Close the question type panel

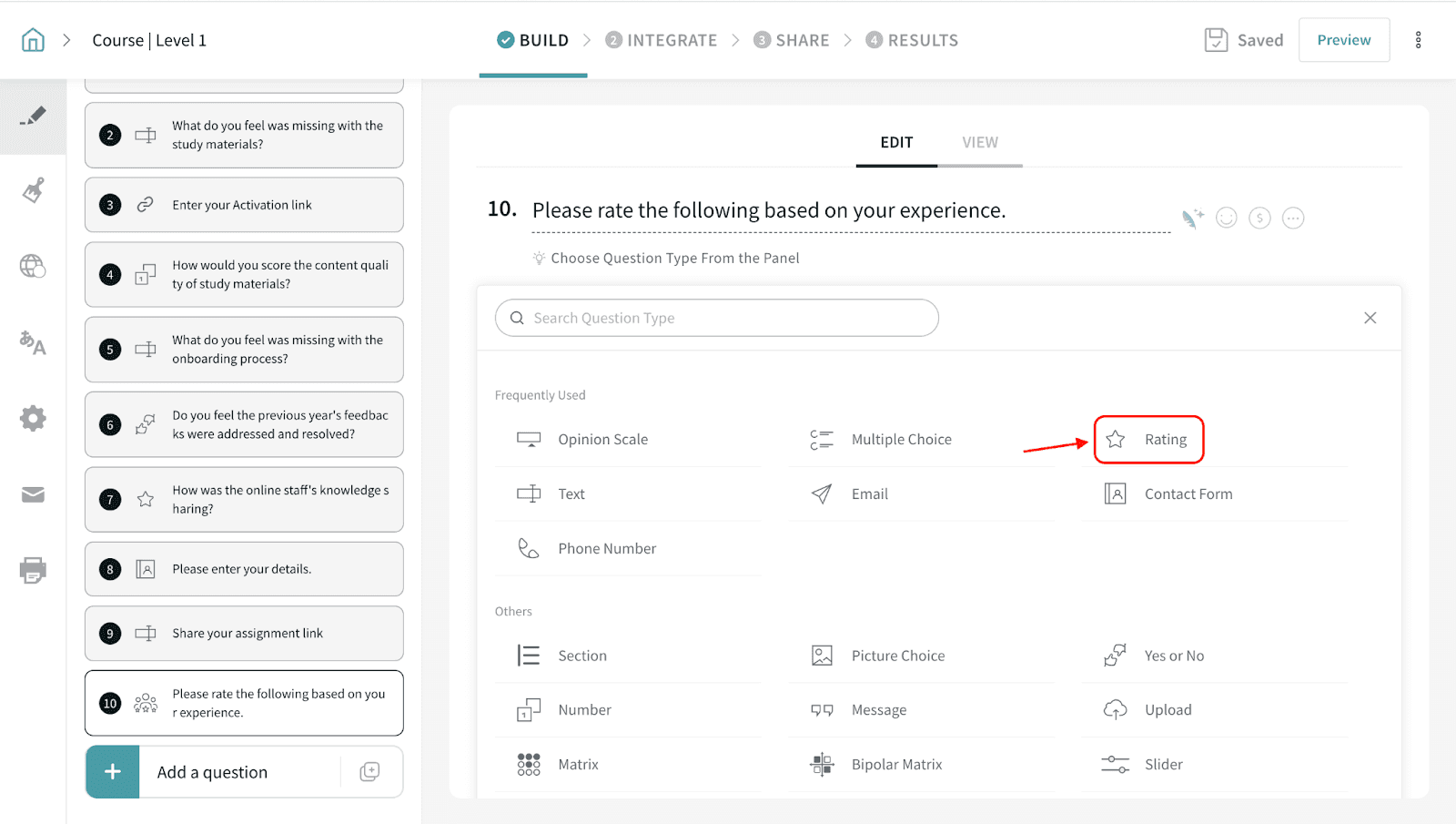click(x=1370, y=318)
